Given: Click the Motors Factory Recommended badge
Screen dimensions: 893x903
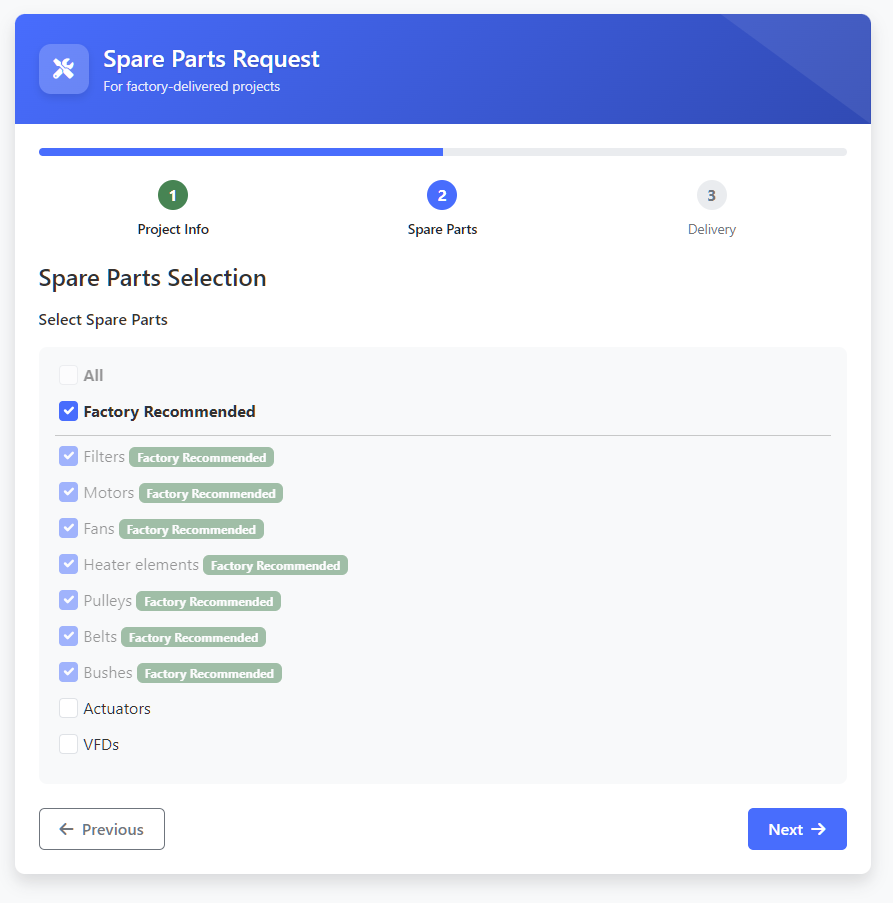Looking at the screenshot, I should [211, 494].
